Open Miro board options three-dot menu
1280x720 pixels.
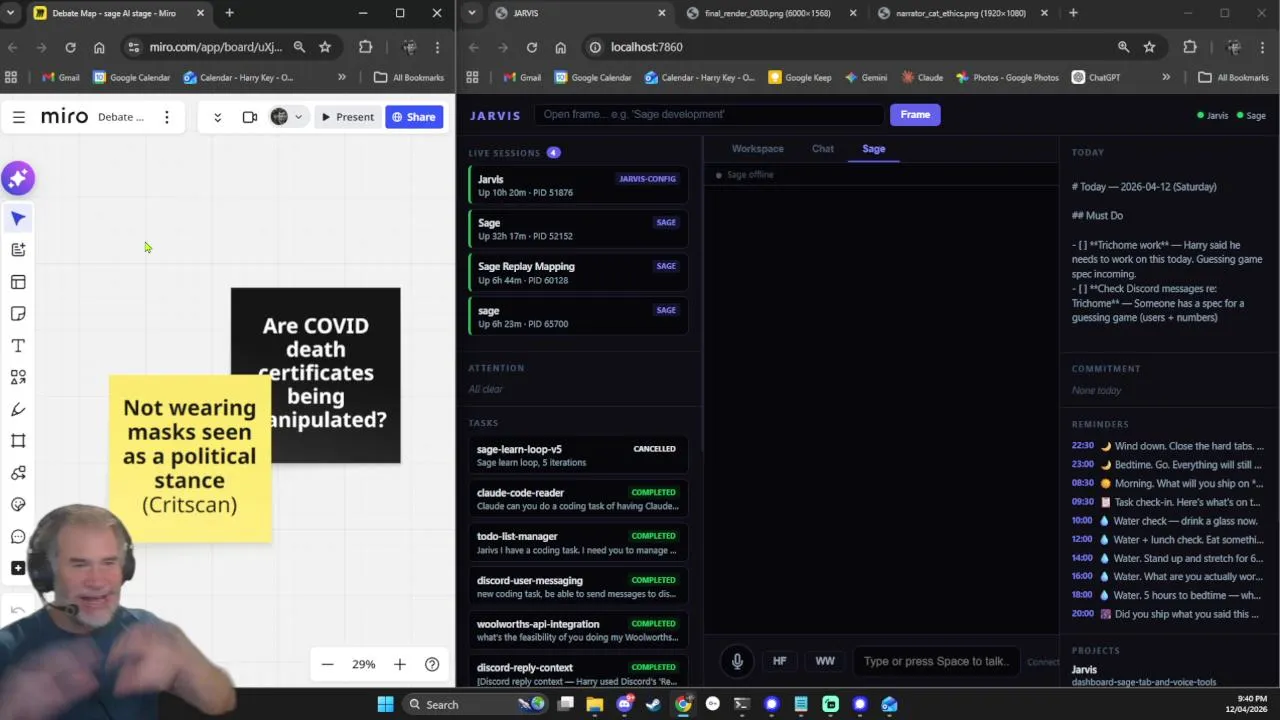tap(167, 117)
